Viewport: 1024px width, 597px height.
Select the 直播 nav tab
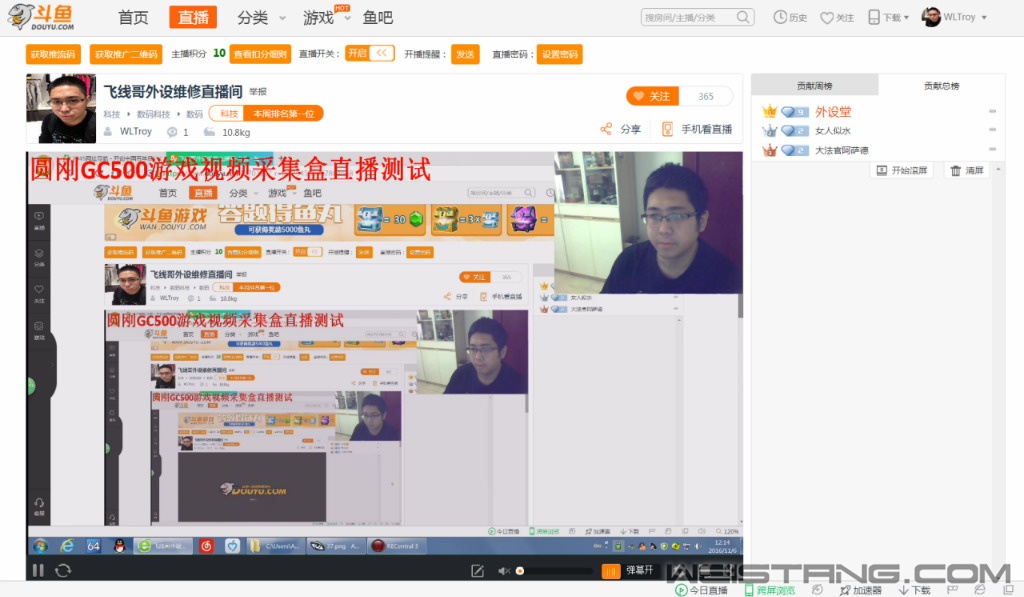point(193,18)
